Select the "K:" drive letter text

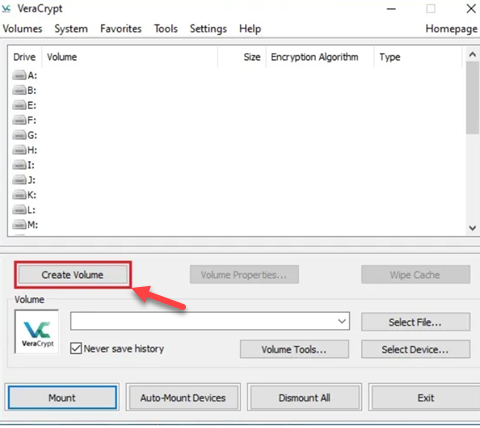point(32,195)
